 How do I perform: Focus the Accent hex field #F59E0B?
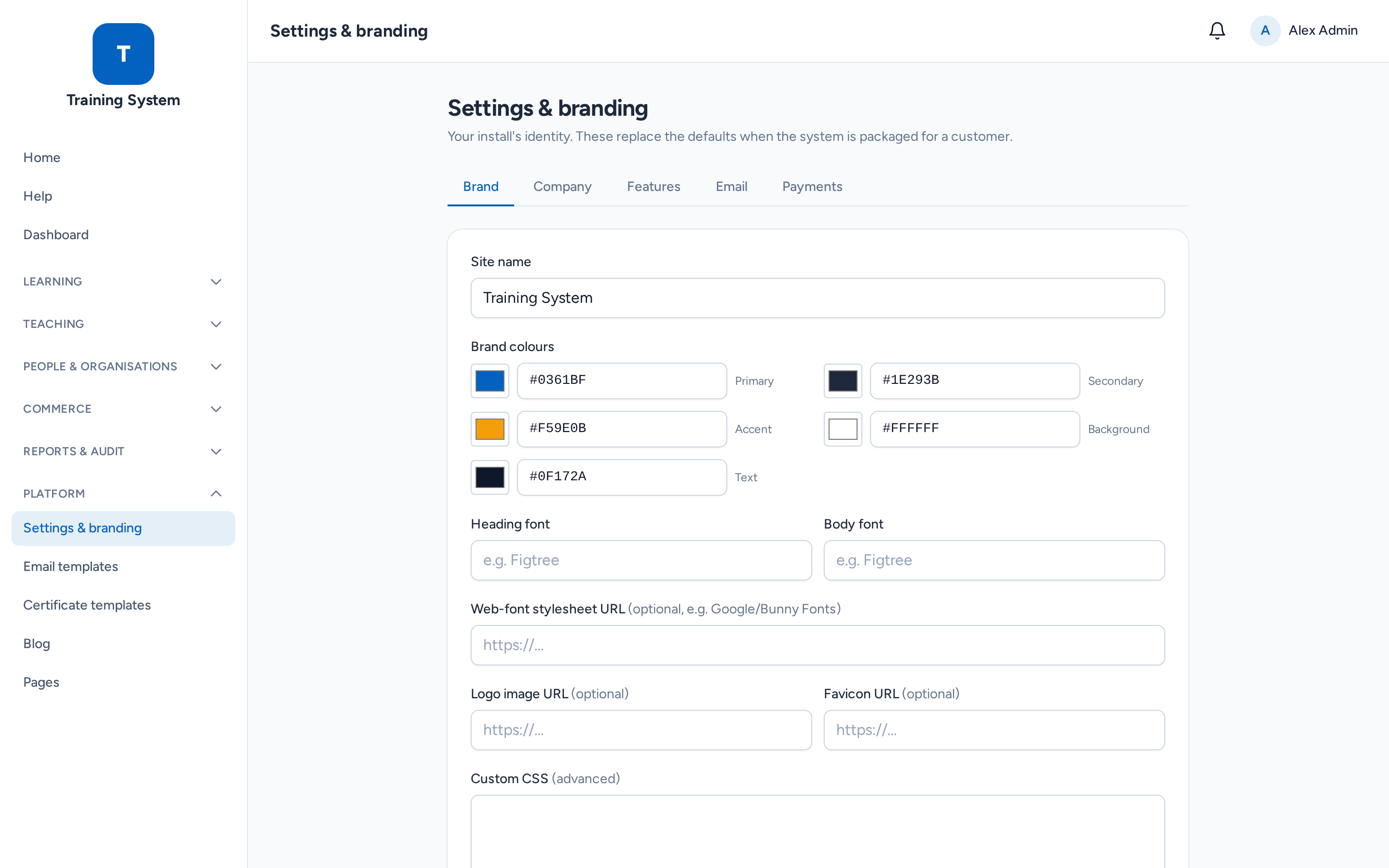click(622, 429)
